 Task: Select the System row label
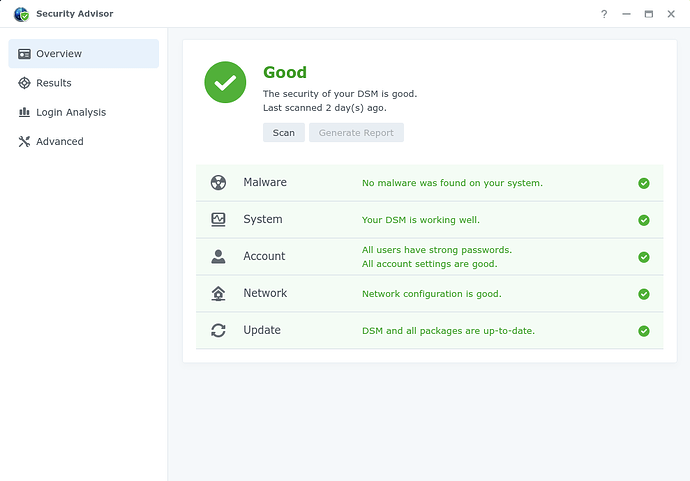pyautogui.click(x=263, y=219)
